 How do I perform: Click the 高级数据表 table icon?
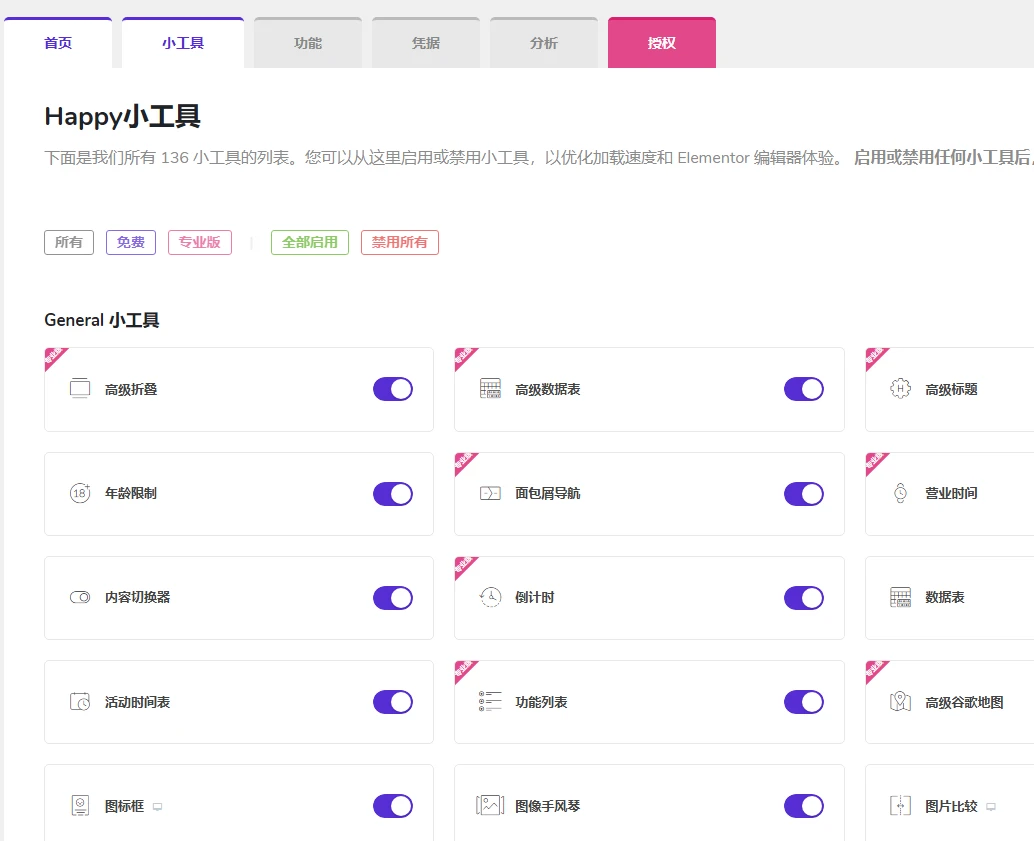tap(491, 388)
